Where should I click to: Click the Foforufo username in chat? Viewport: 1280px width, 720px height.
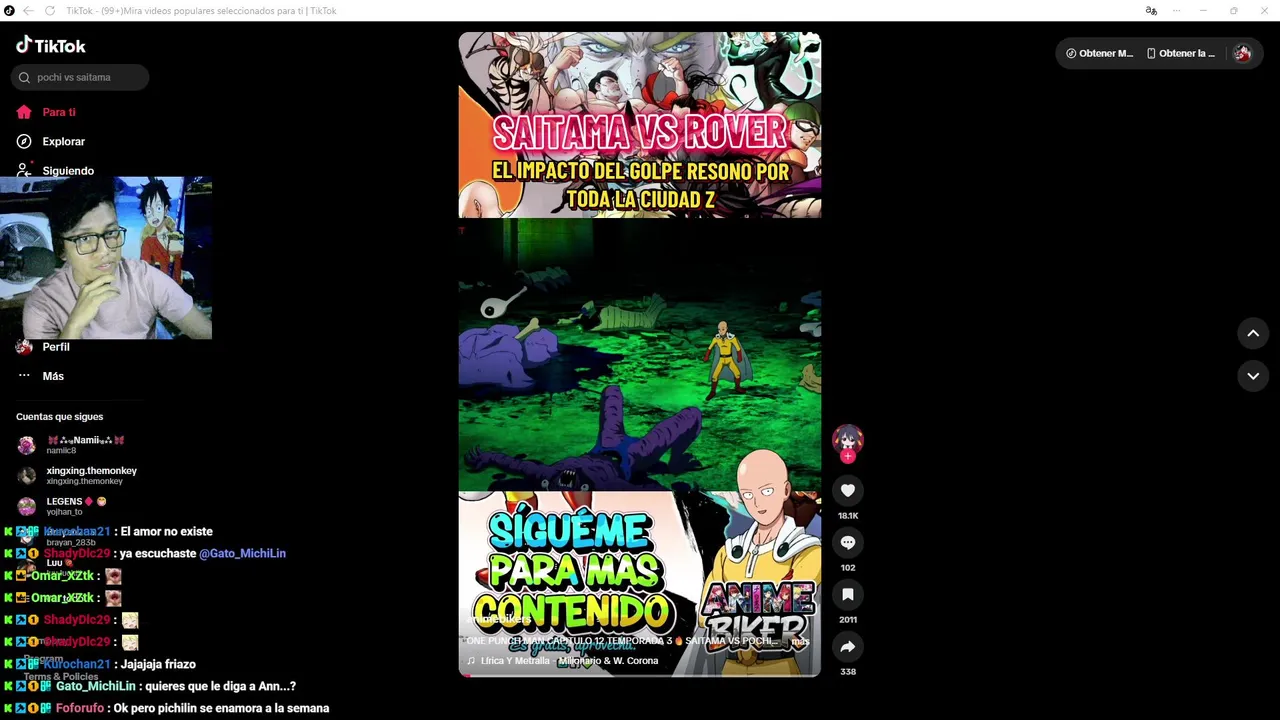(x=79, y=708)
